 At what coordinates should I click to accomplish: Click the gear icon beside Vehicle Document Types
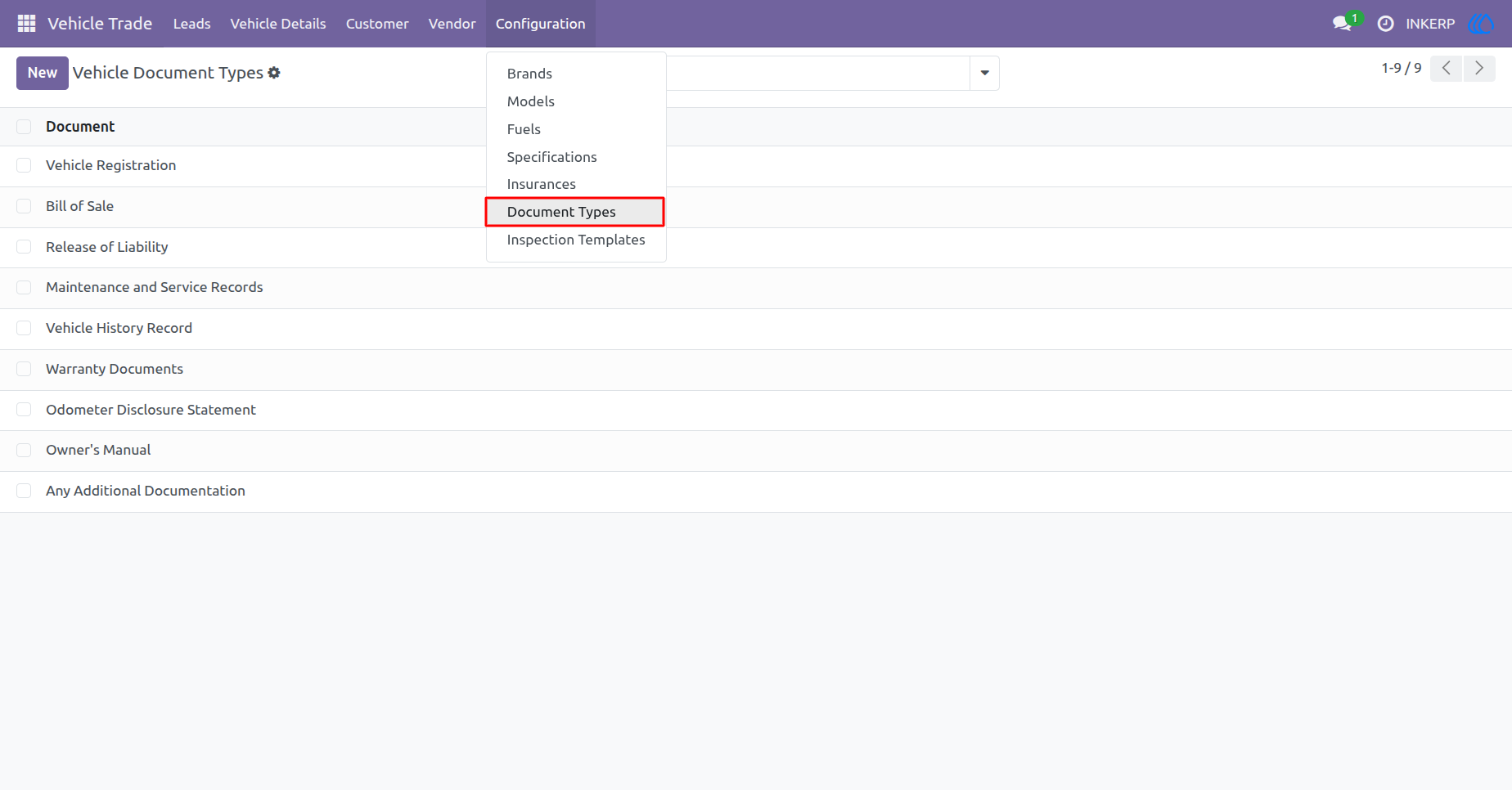coord(274,73)
